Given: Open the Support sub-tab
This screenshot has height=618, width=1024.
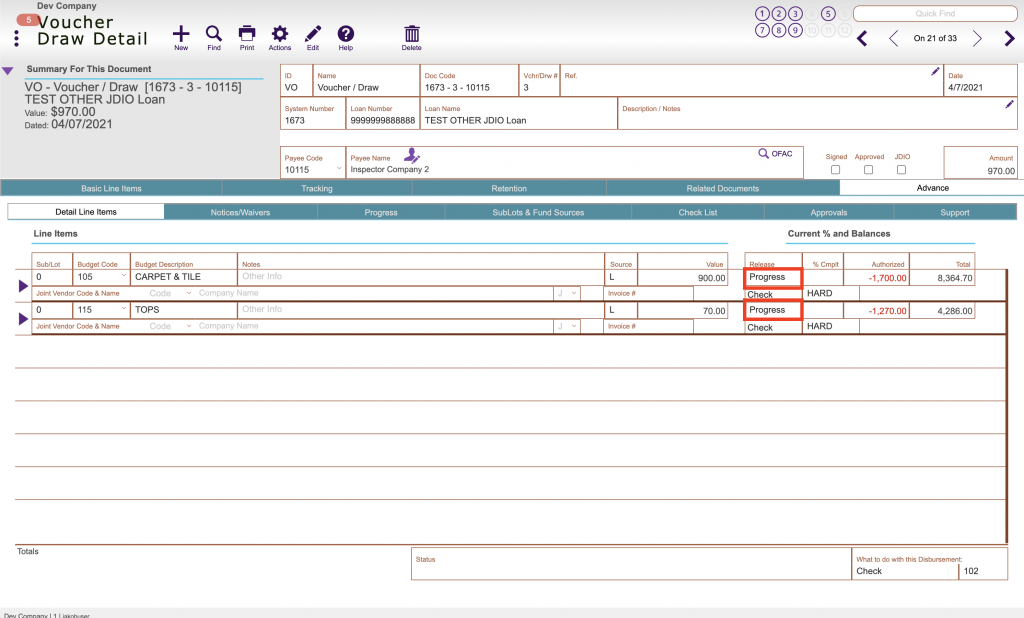Looking at the screenshot, I should (x=955, y=212).
